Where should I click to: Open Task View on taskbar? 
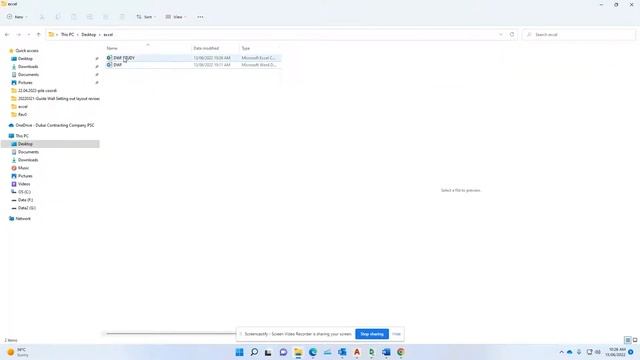point(268,352)
